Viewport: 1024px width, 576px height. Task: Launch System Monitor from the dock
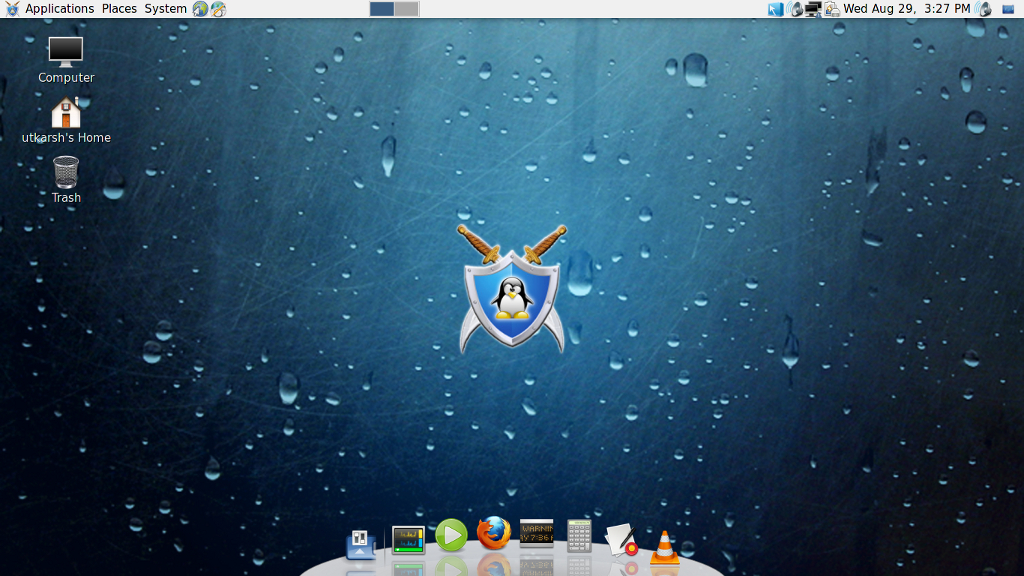[x=408, y=540]
